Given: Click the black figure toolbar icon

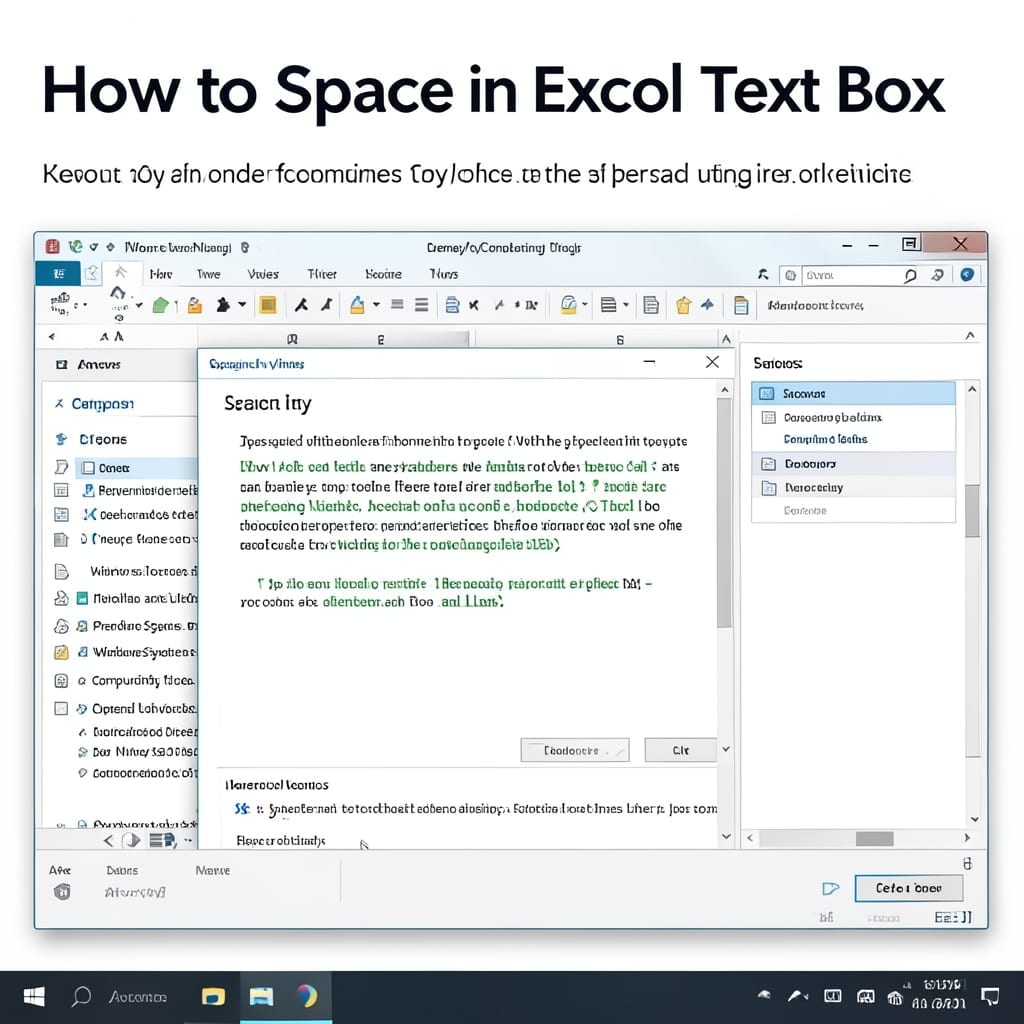Looking at the screenshot, I should pos(223,305).
